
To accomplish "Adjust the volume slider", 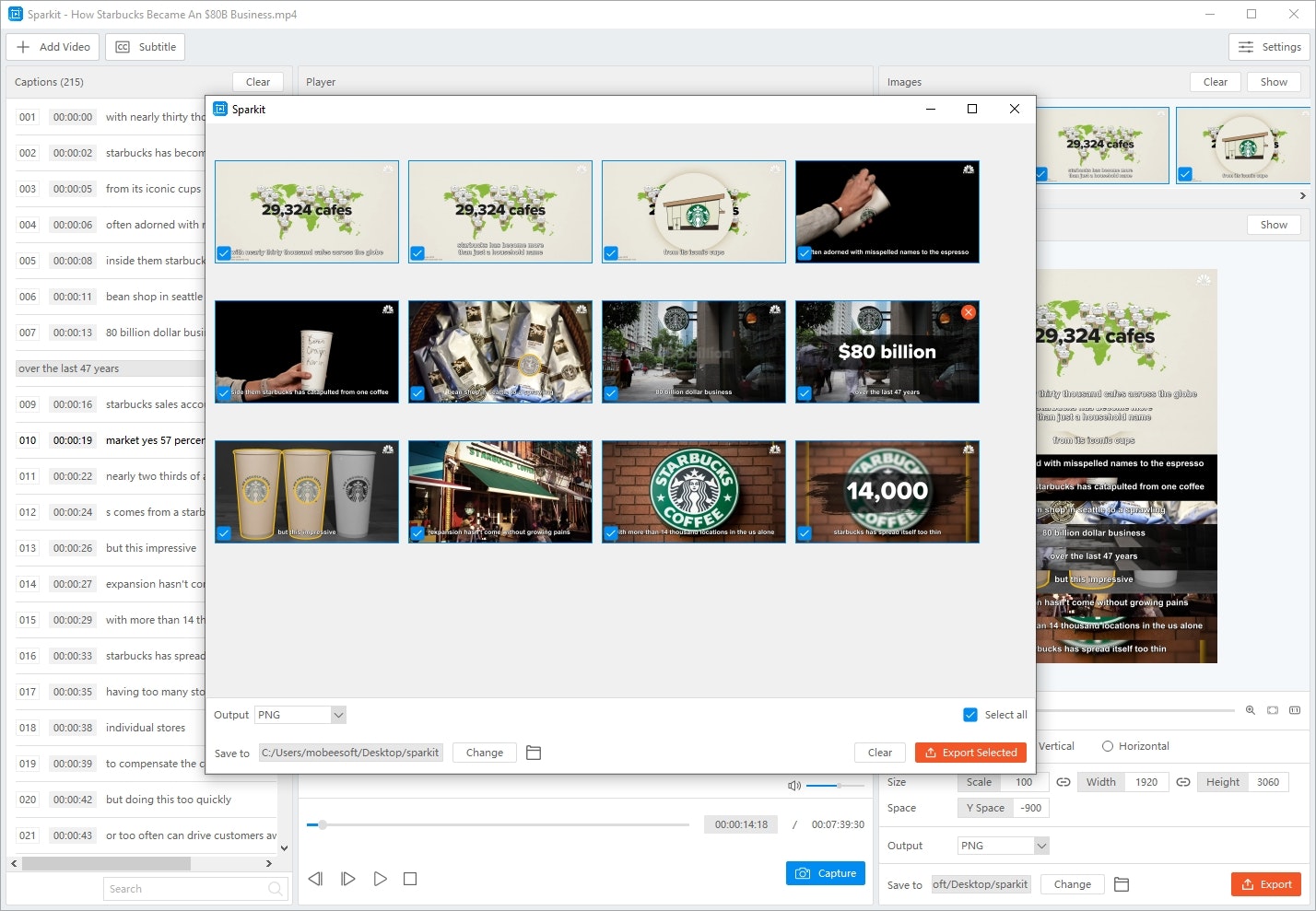I will coord(835,786).
